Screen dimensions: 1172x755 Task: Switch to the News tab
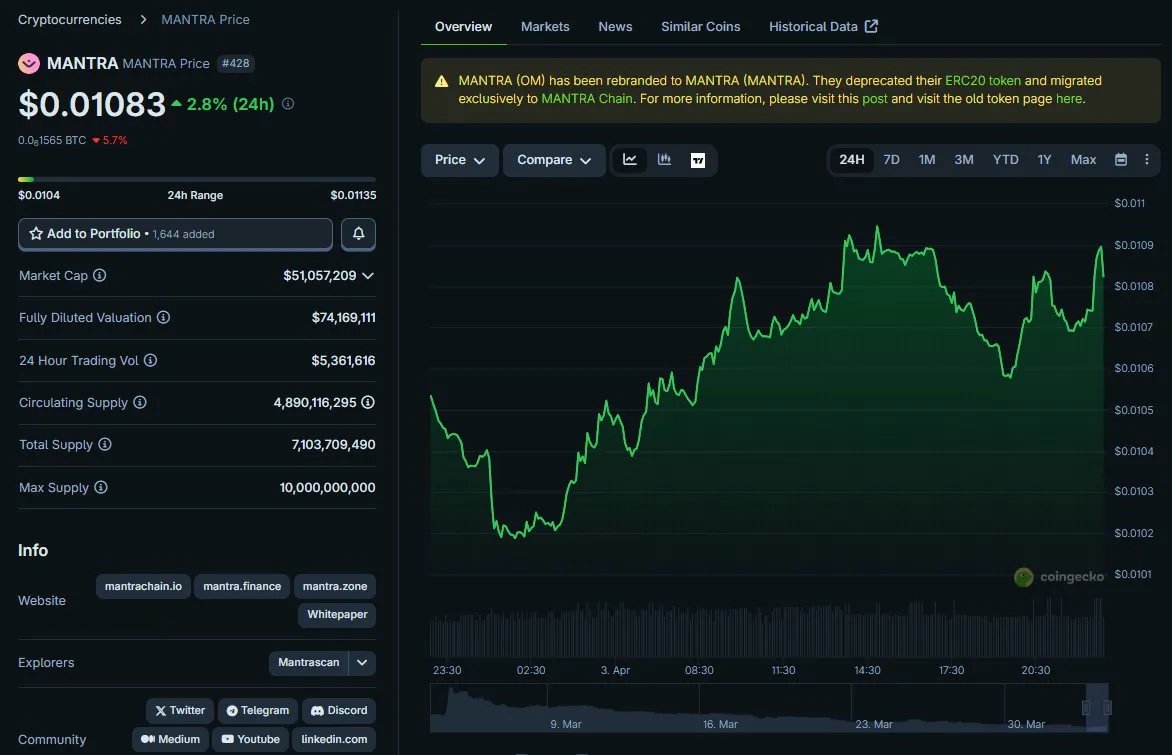pyautogui.click(x=615, y=27)
